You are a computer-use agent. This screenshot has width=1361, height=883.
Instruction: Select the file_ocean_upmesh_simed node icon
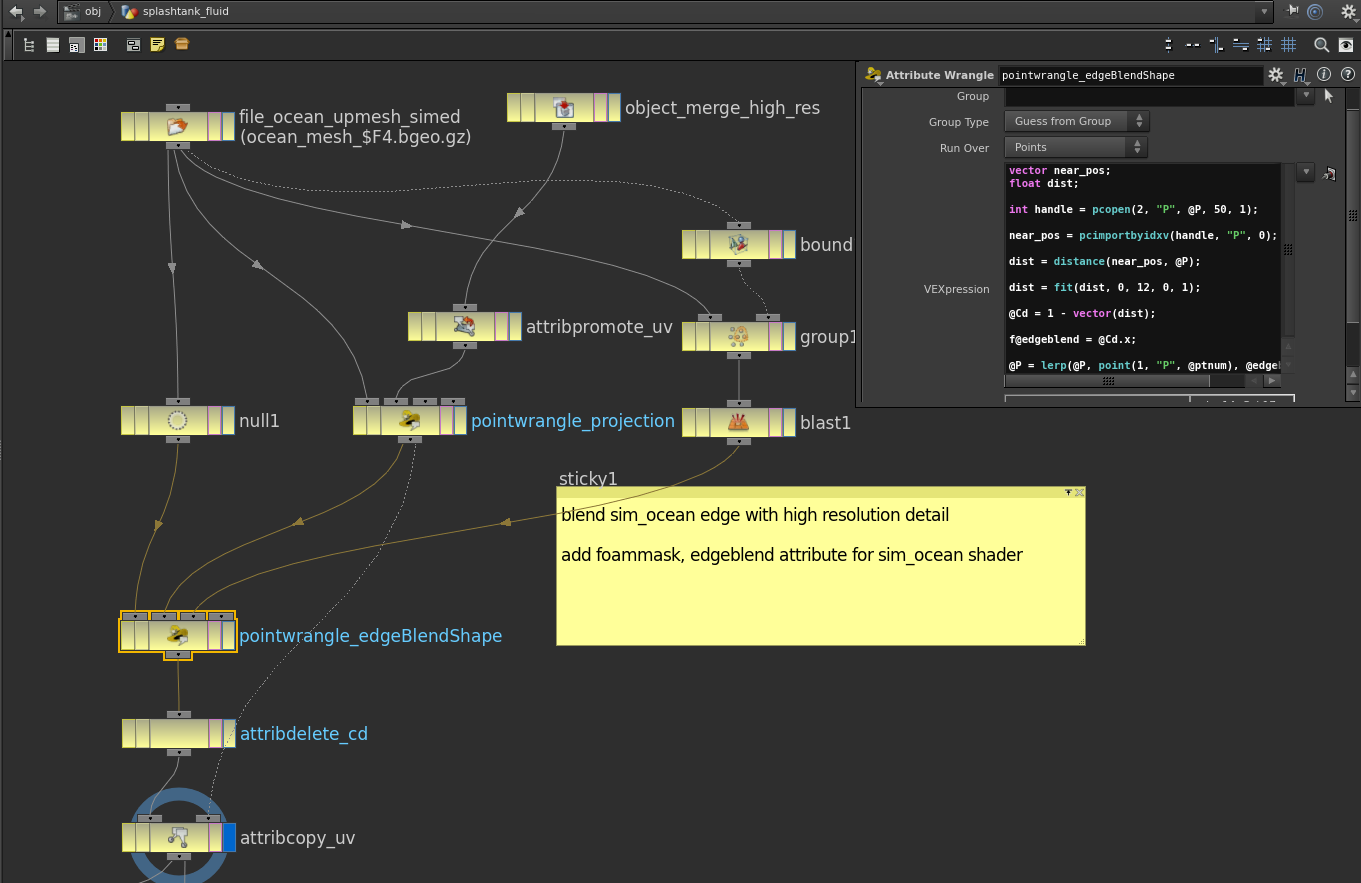click(x=178, y=126)
